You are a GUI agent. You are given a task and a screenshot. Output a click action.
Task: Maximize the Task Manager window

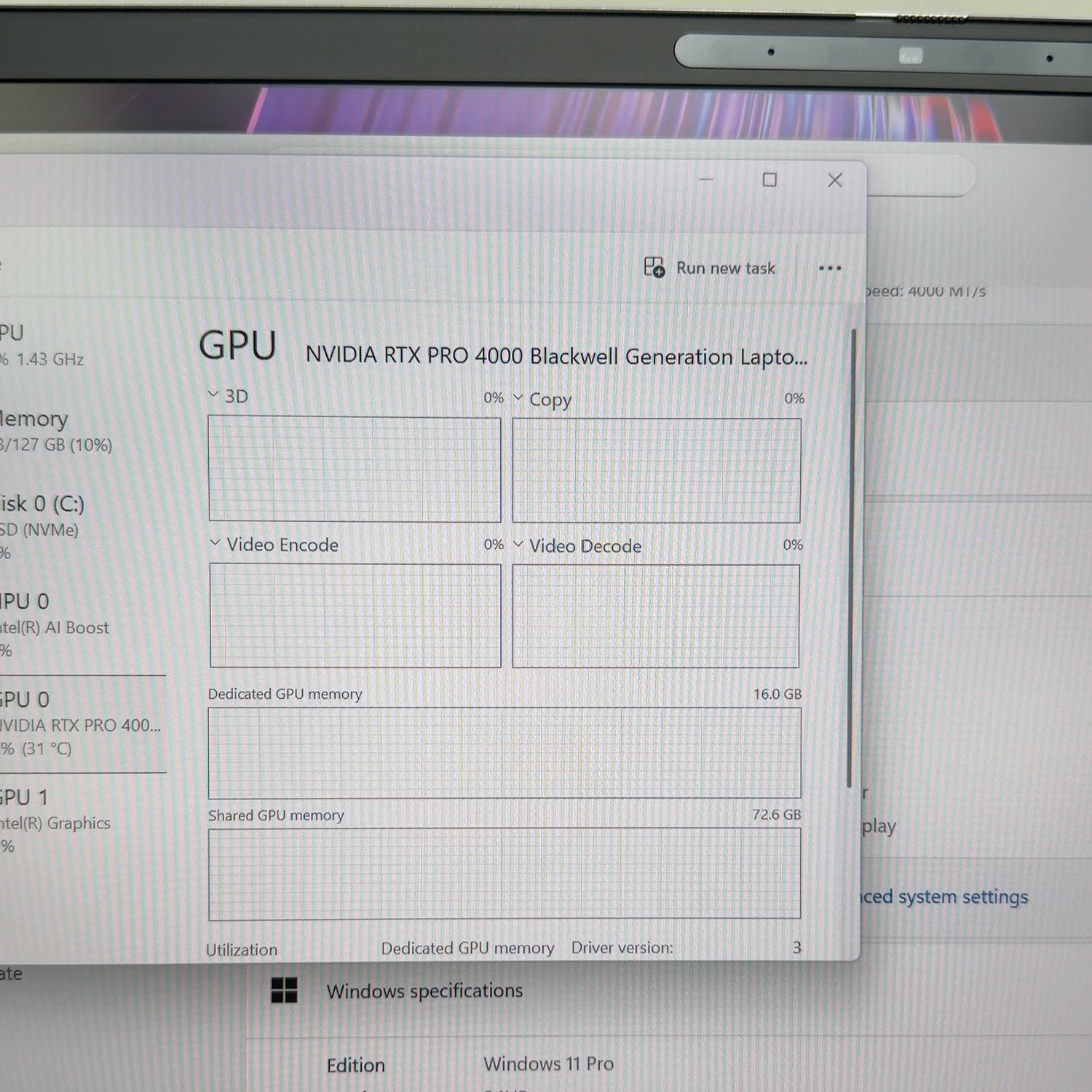769,180
